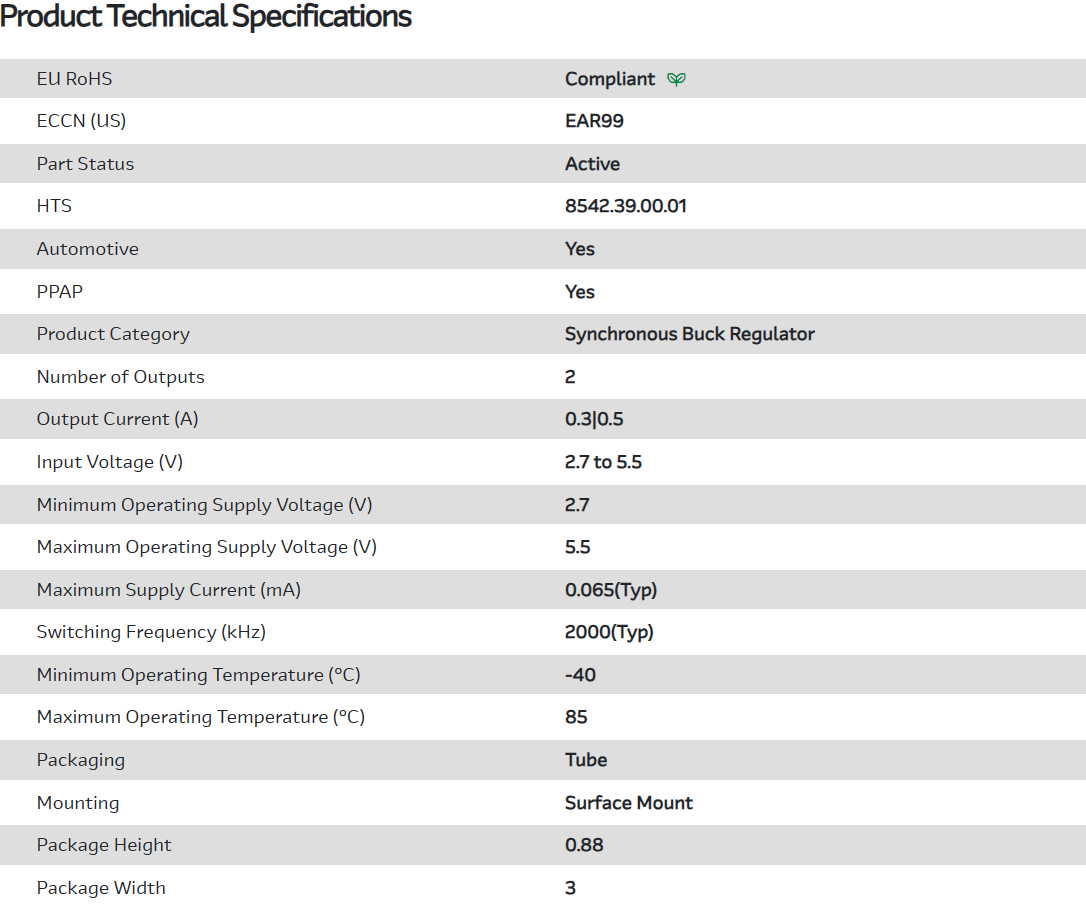Click the PPAP row label
This screenshot has width=1086, height=904.
tap(60, 292)
